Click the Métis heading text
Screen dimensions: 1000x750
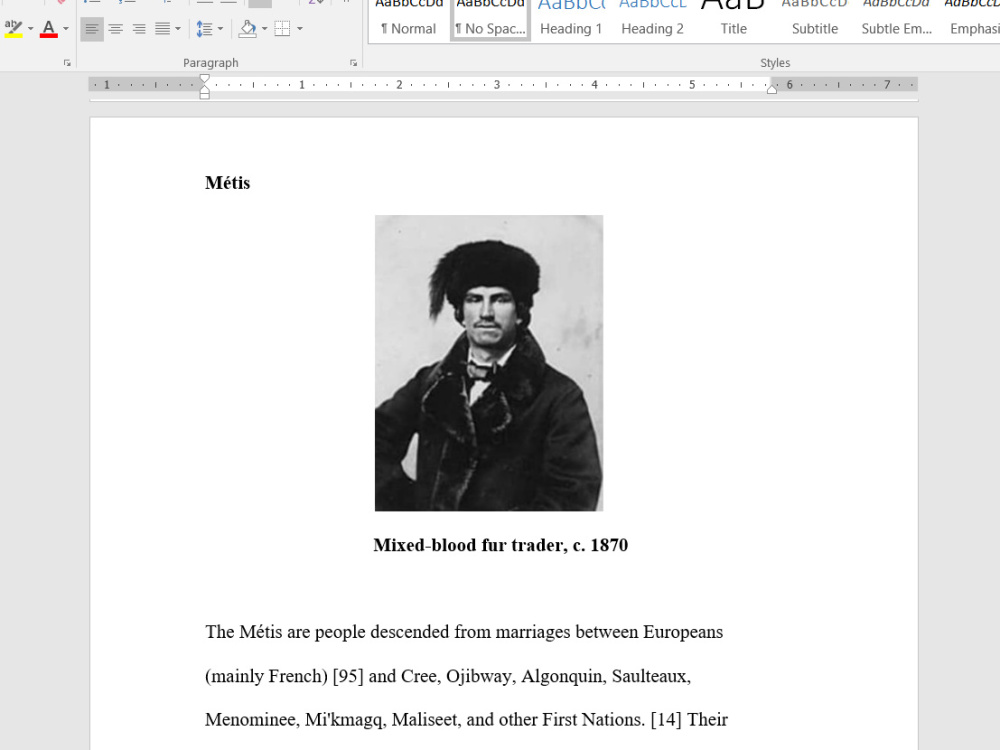[228, 183]
